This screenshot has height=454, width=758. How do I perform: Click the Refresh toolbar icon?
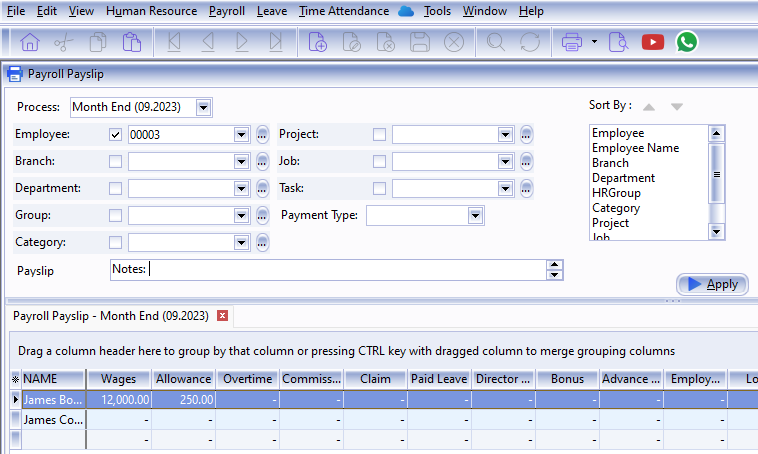[530, 42]
